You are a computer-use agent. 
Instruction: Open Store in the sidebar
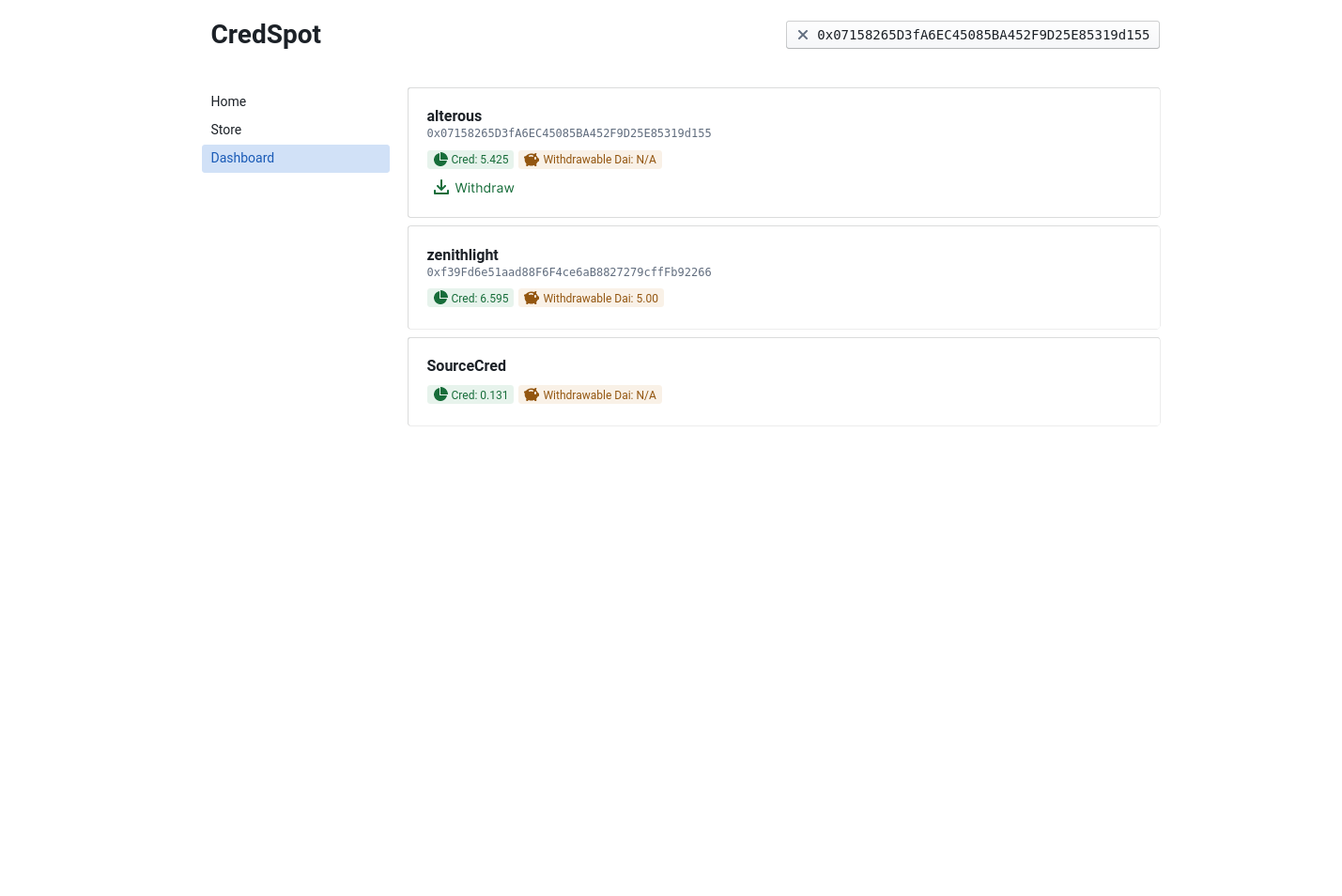click(296, 130)
